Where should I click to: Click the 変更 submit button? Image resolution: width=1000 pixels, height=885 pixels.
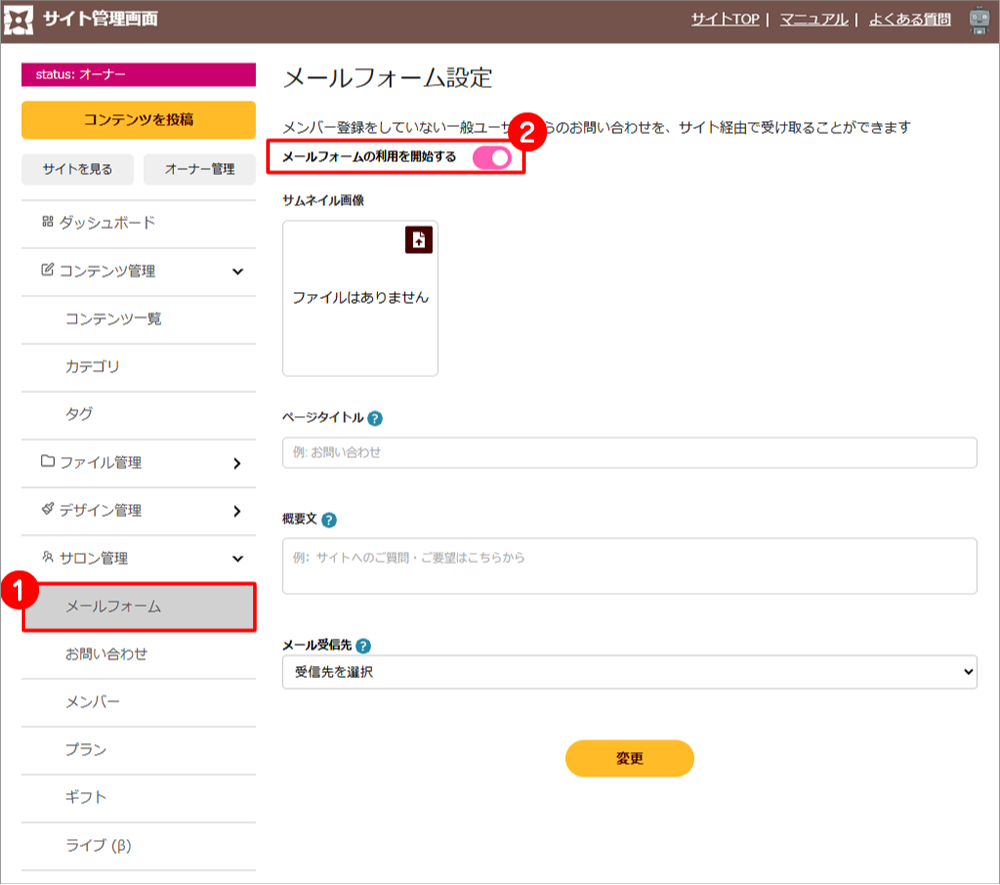click(629, 759)
